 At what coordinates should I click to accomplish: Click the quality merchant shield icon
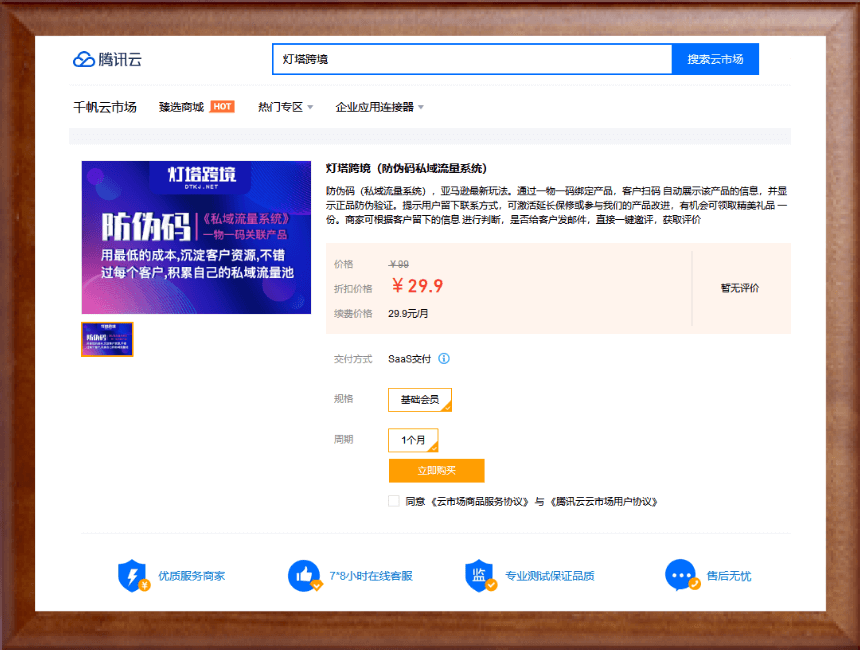133,576
